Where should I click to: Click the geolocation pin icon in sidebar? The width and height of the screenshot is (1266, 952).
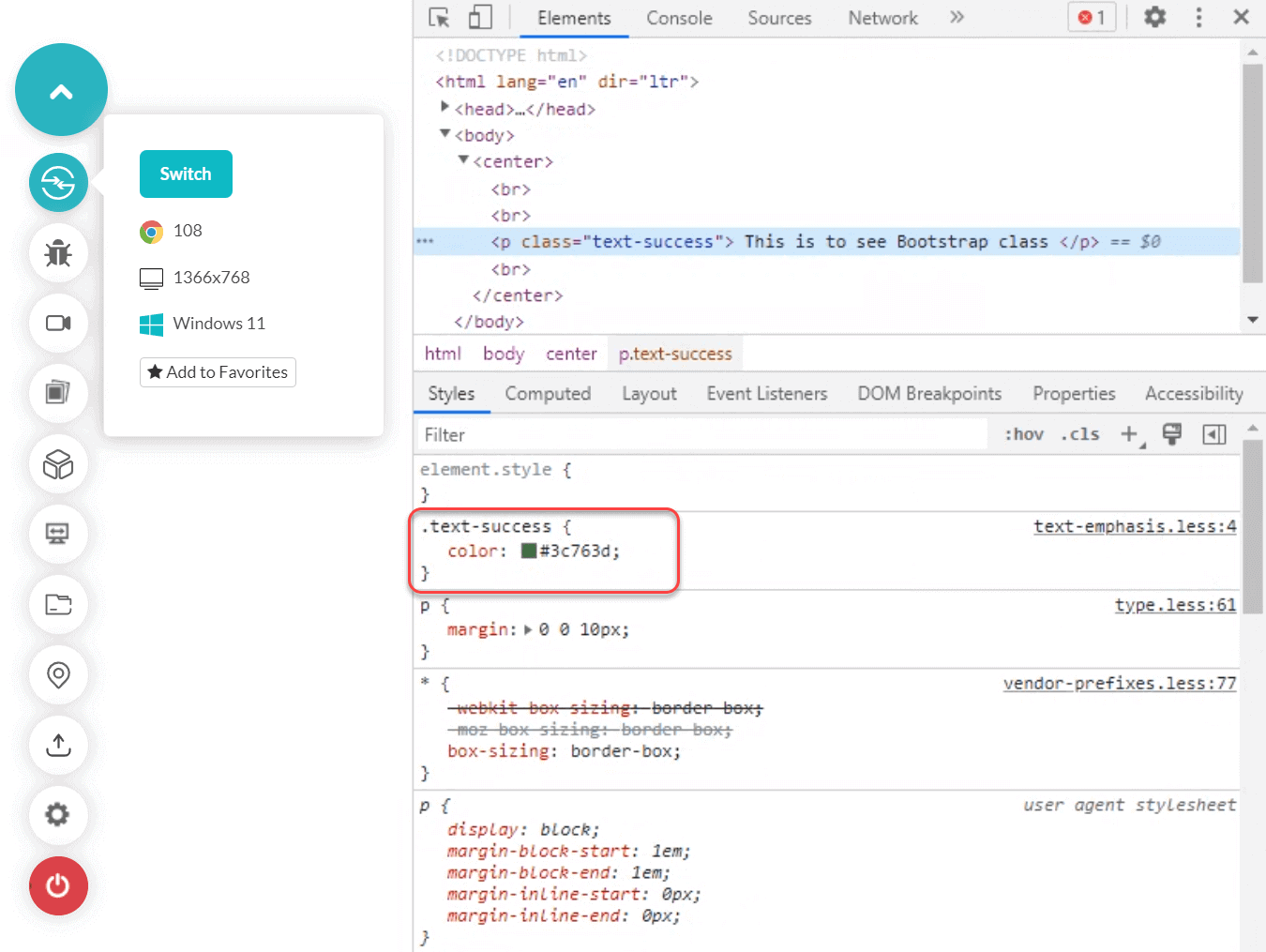tap(58, 675)
